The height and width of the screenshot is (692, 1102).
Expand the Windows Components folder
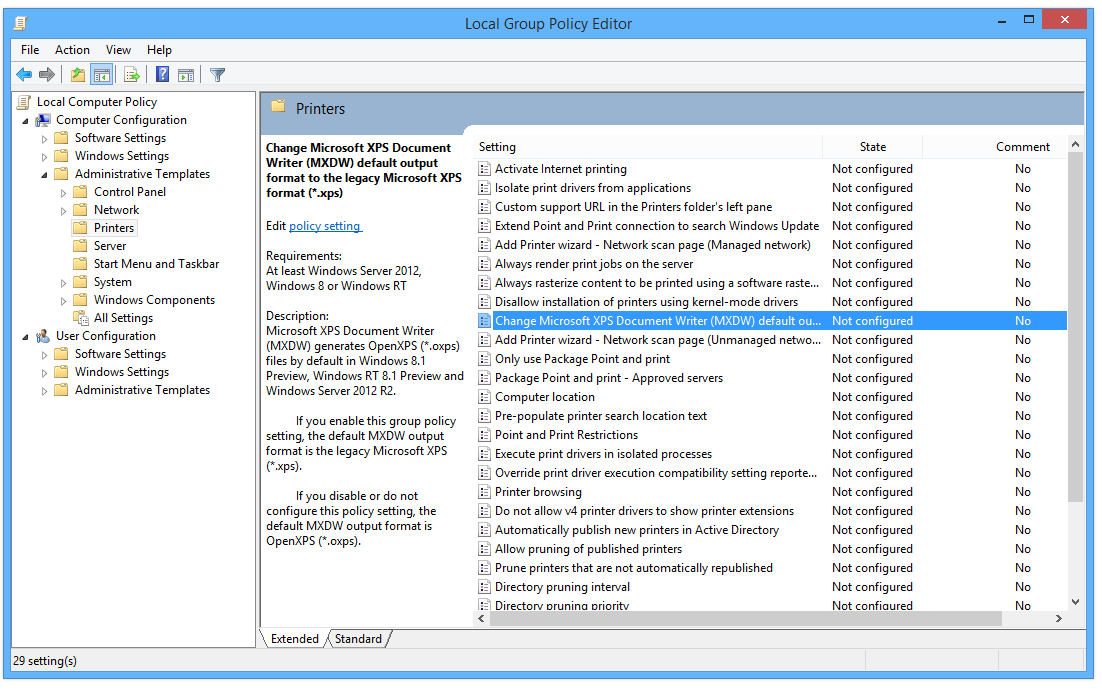63,301
